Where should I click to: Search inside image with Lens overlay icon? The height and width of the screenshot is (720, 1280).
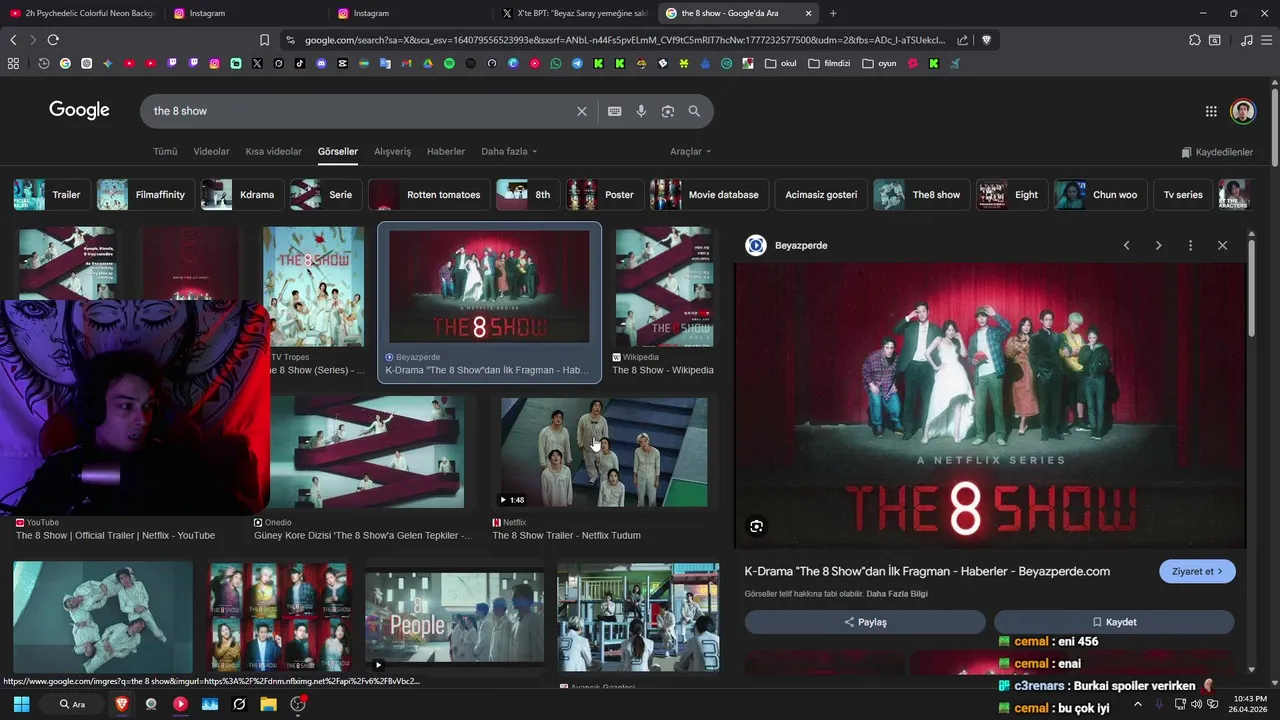click(x=756, y=526)
